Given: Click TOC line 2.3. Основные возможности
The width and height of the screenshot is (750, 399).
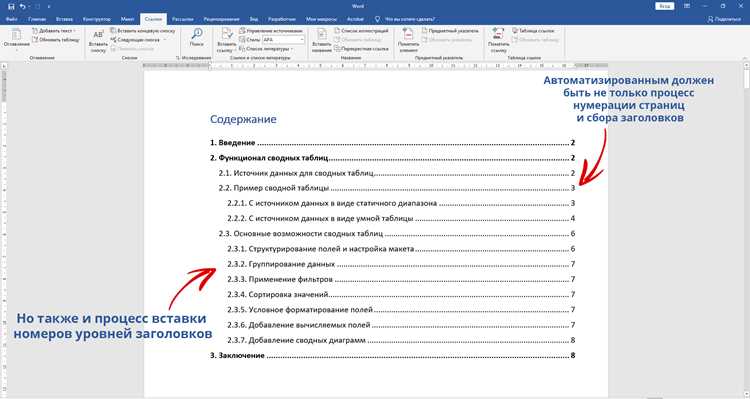Looking at the screenshot, I should coord(397,234).
